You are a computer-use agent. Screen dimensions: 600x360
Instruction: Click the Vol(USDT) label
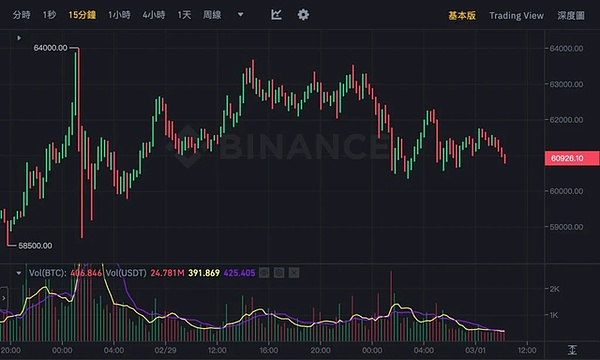[126, 273]
